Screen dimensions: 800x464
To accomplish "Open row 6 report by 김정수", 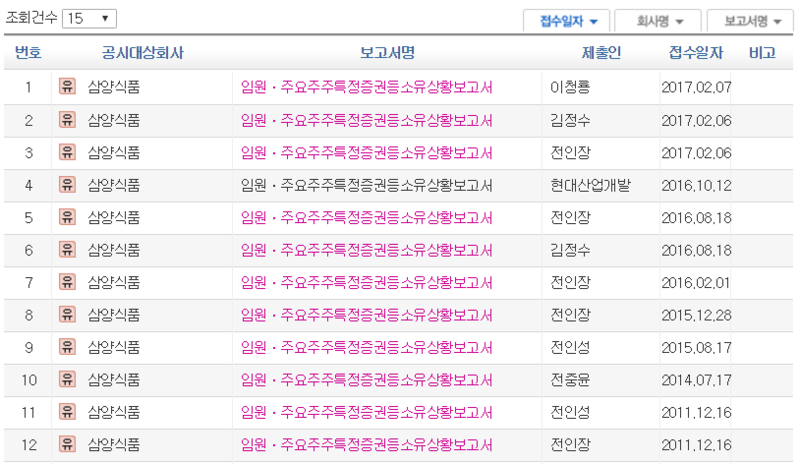I will (366, 250).
